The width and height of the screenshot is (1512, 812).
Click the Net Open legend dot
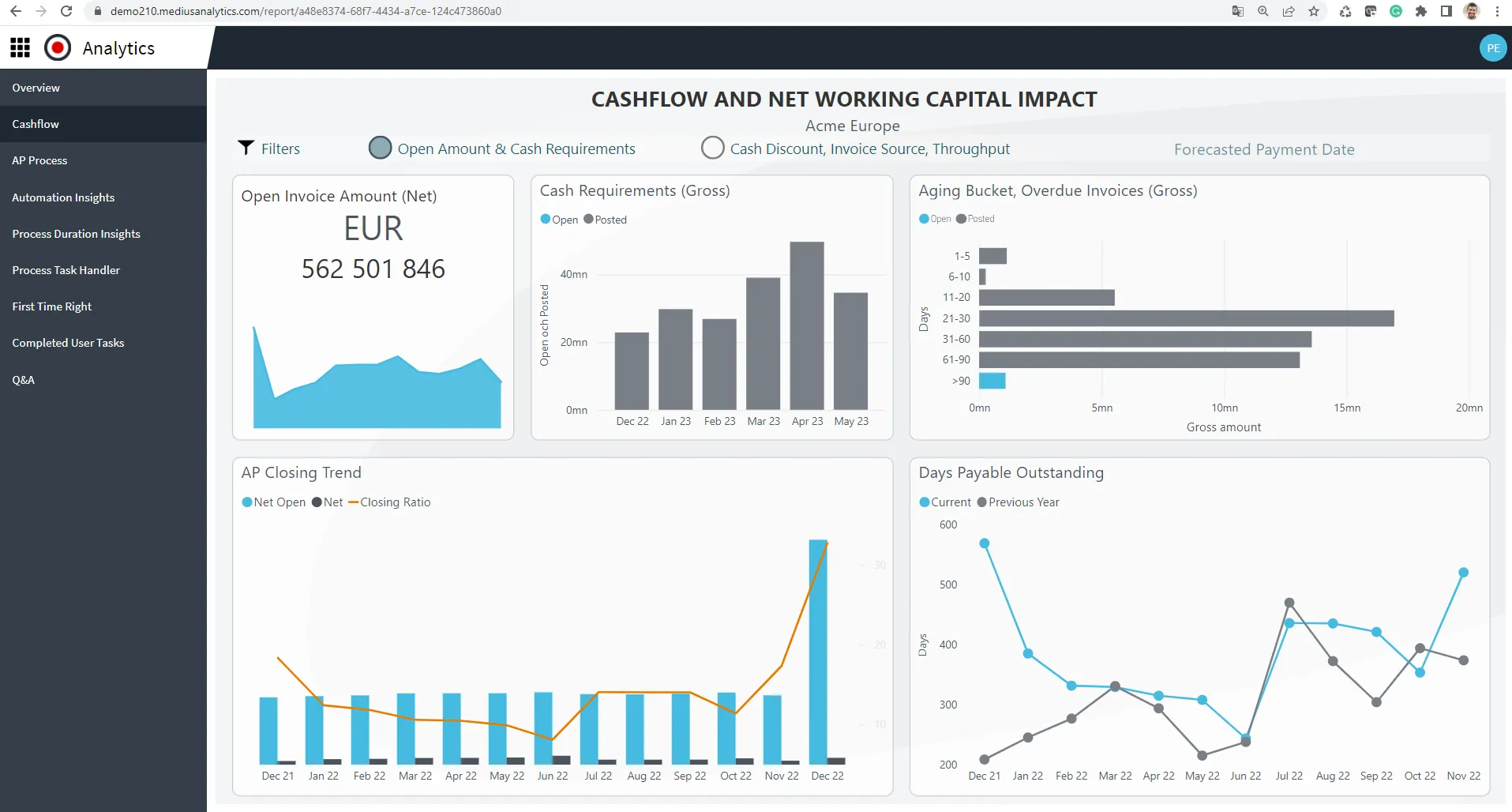click(247, 502)
